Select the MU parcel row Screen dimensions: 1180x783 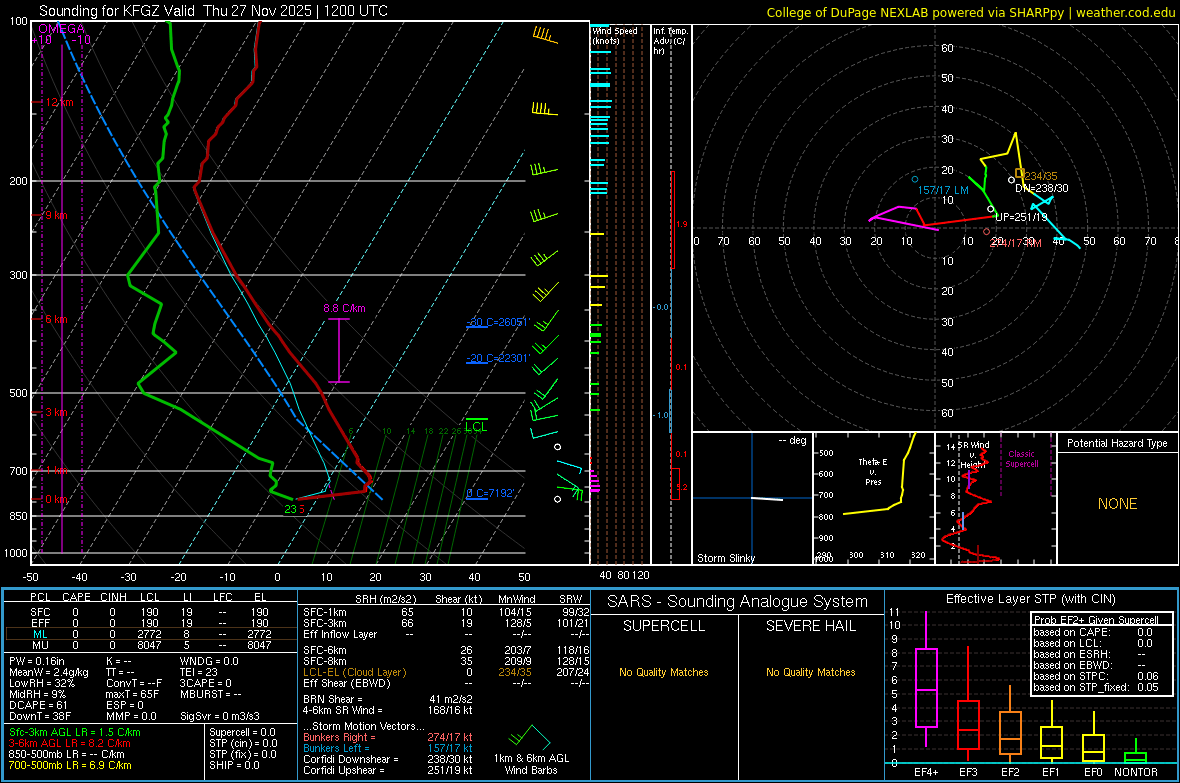[x=151, y=645]
